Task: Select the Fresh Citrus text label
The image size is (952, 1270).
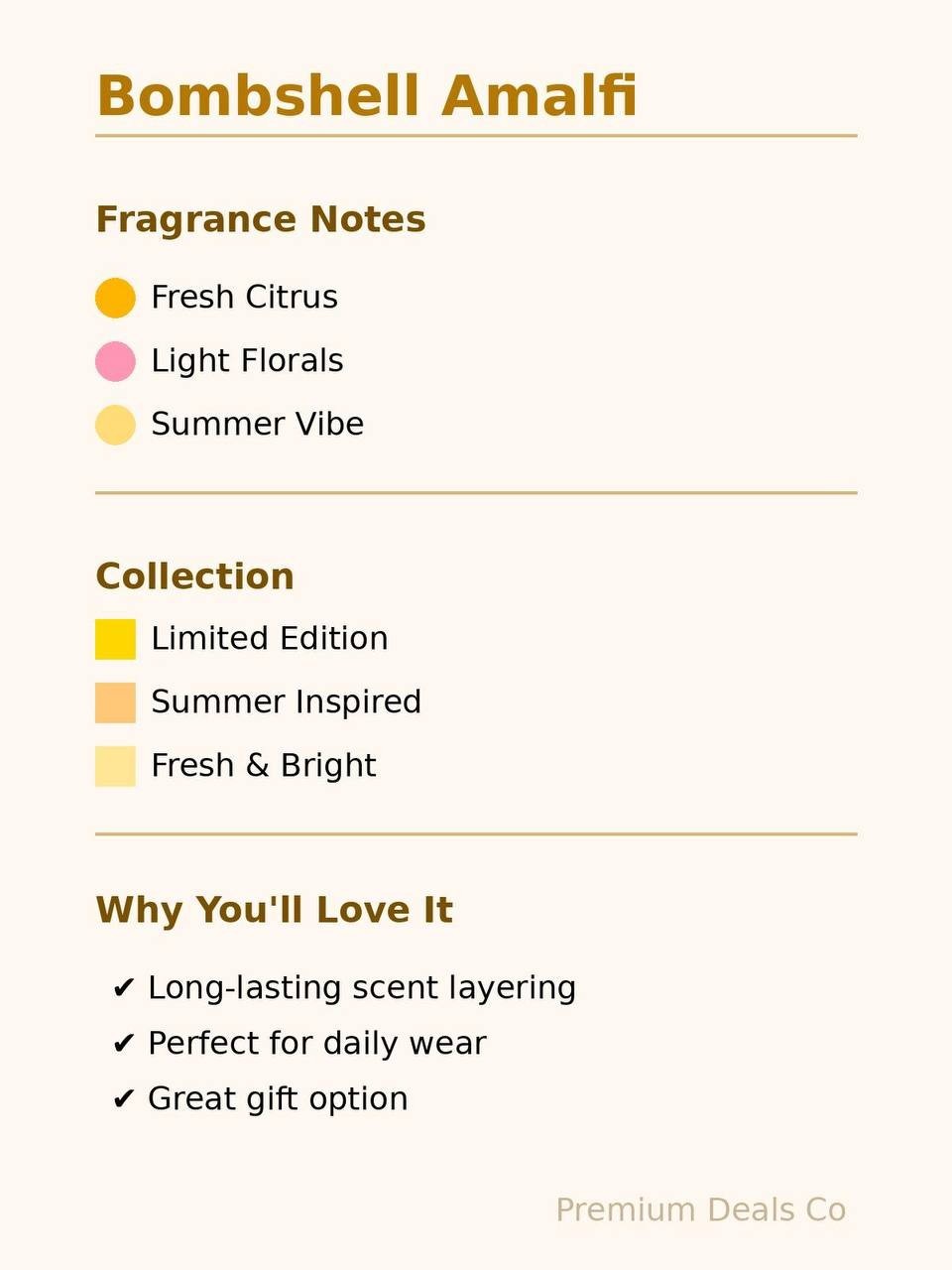Action: tap(244, 297)
